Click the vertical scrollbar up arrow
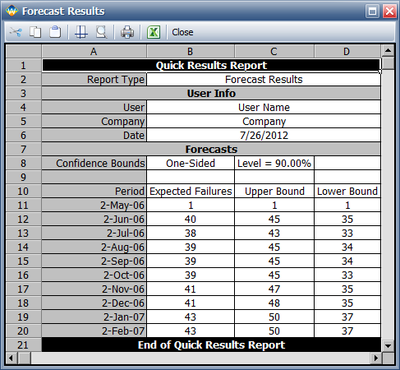Image resolution: width=400 pixels, height=370 pixels. click(x=388, y=51)
